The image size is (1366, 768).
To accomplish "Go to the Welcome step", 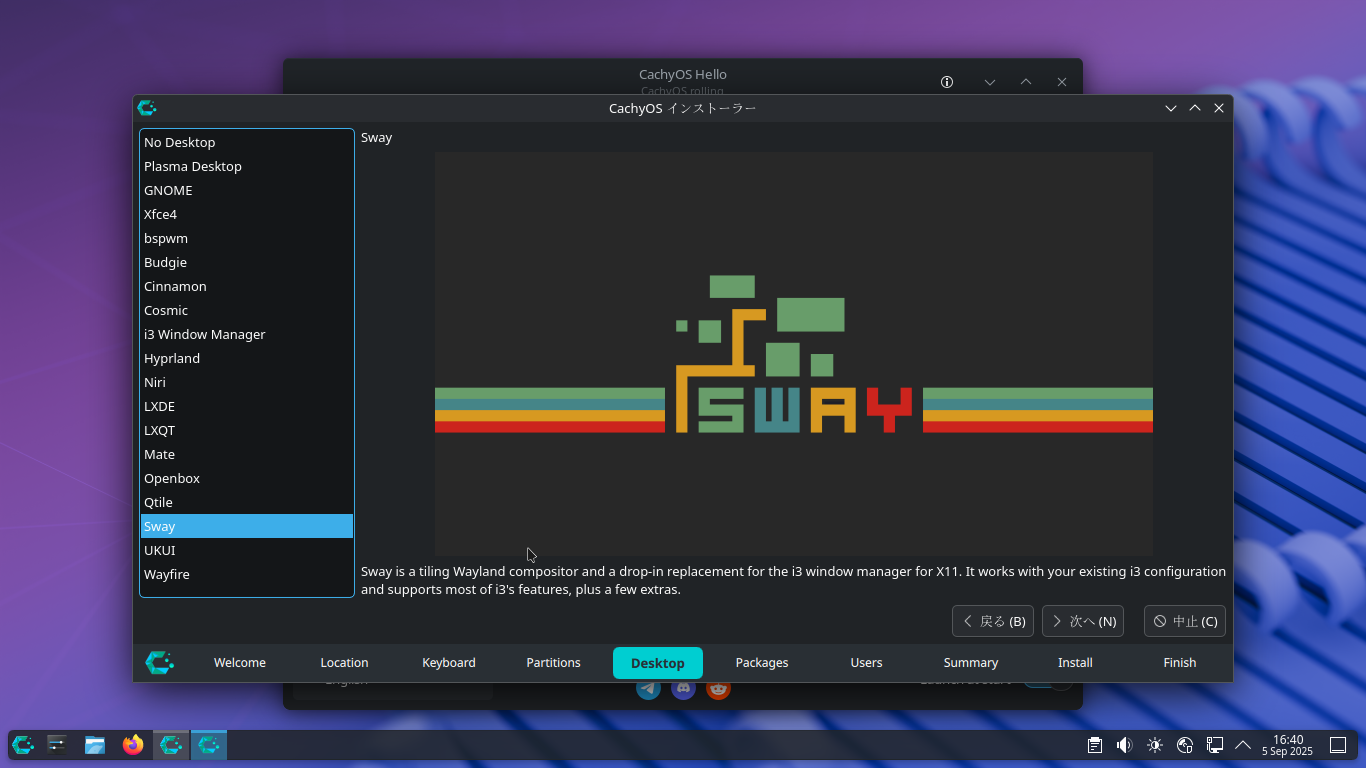I will (240, 662).
